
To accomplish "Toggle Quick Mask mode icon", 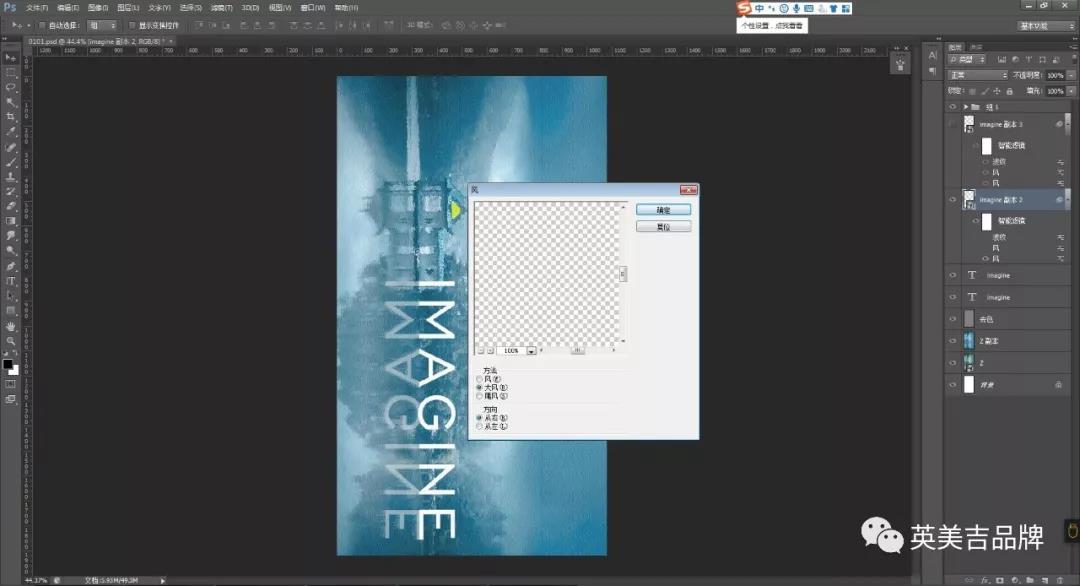I will [x=10, y=384].
